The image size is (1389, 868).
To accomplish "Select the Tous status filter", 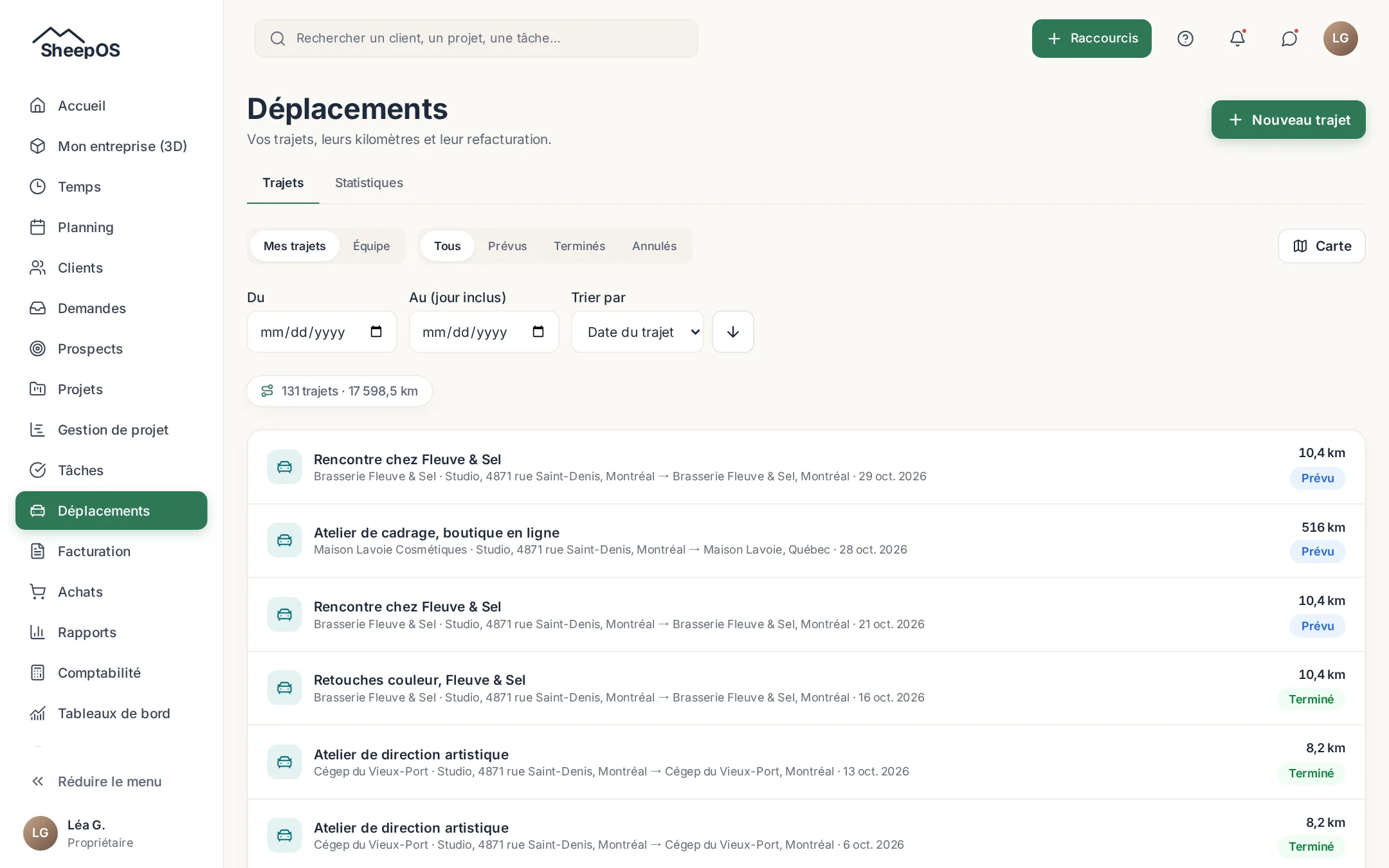I will tap(447, 246).
